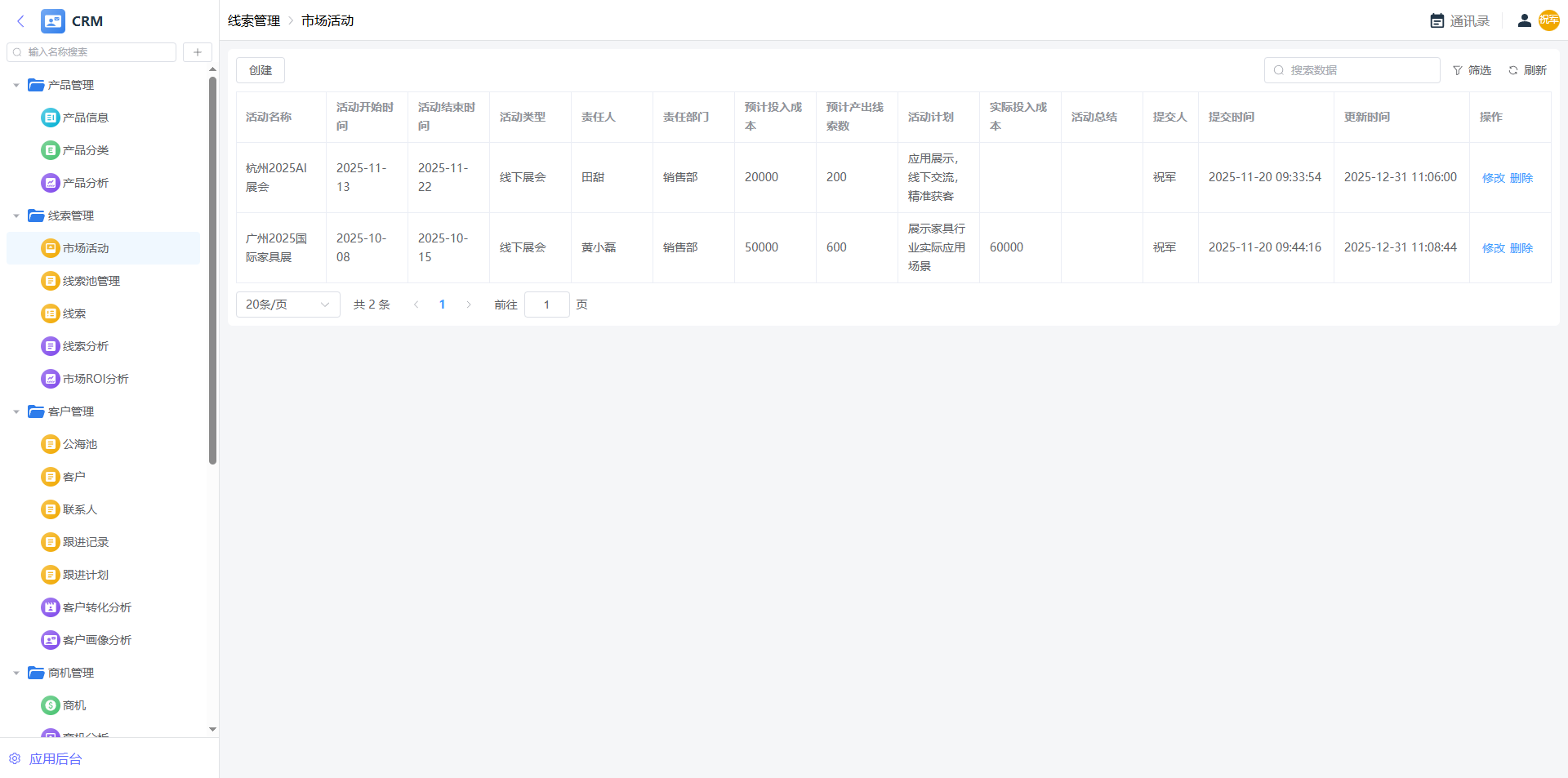Collapse the 客户管理 folder
Screen dimensions: 1568x778
16,411
